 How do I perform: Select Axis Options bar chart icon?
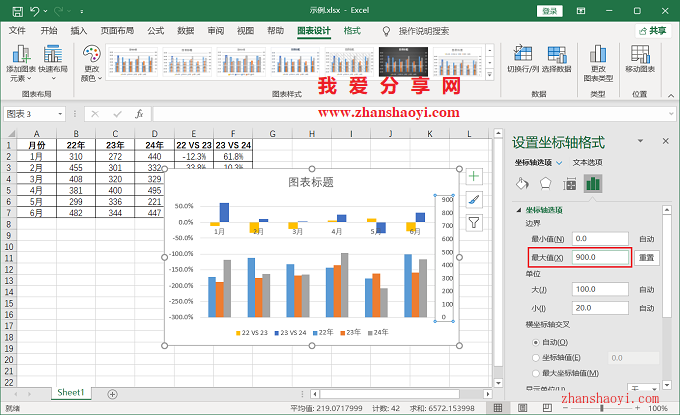(x=593, y=184)
